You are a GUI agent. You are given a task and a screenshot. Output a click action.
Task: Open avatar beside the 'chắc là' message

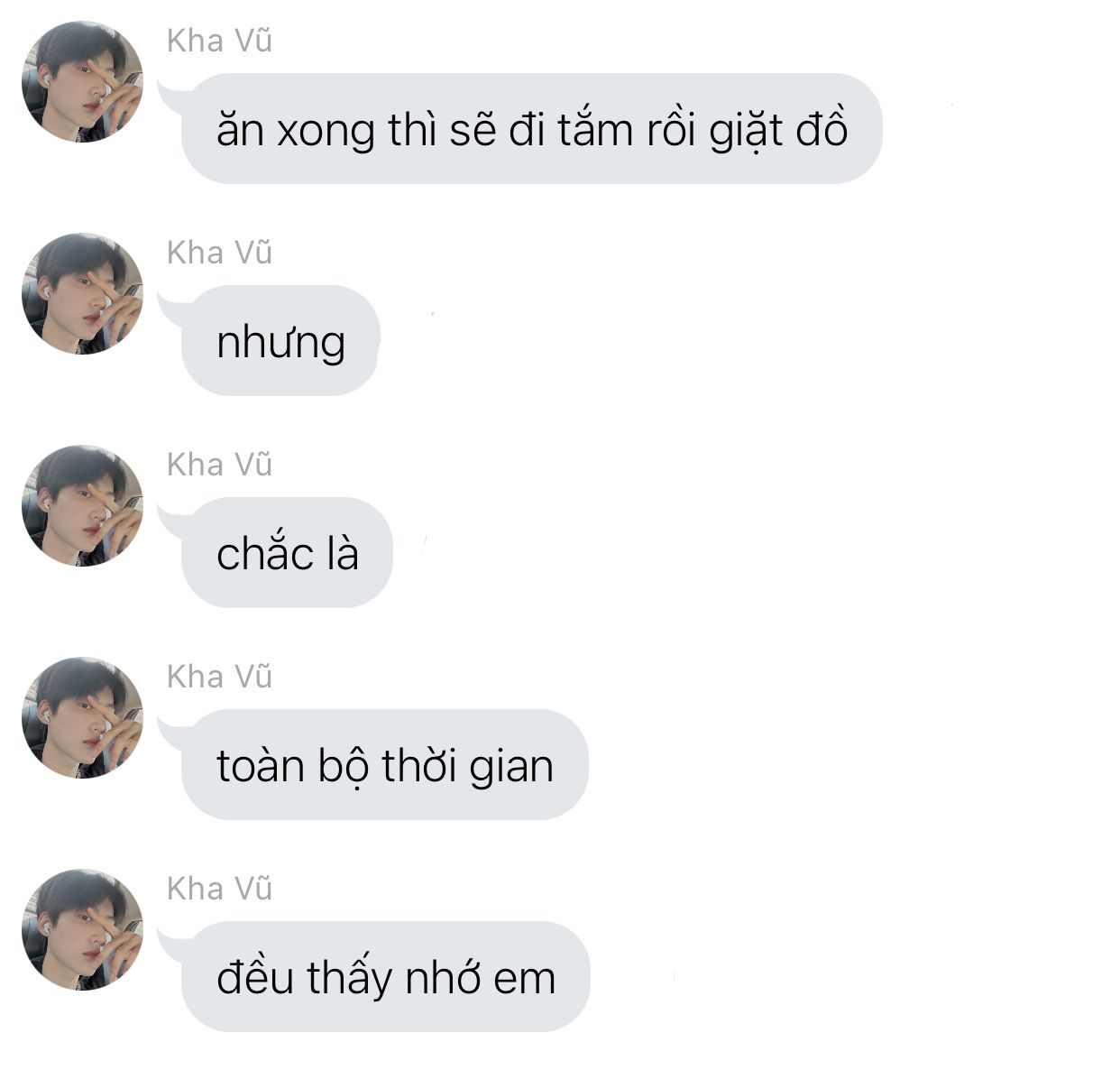click(x=82, y=506)
